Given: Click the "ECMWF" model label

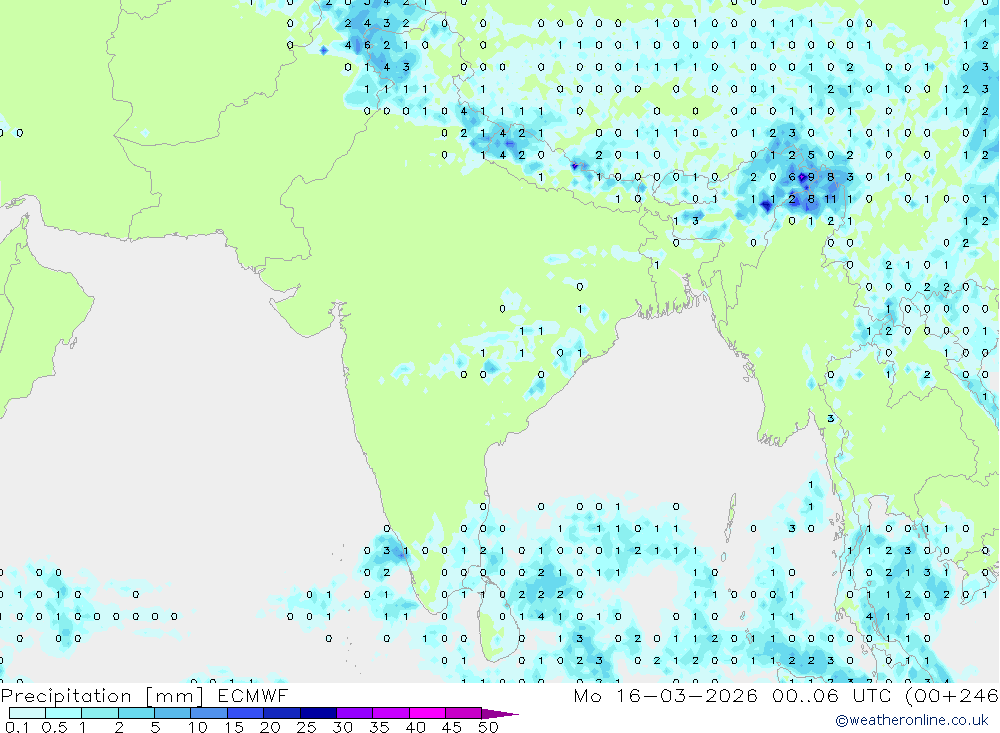Looking at the screenshot, I should coord(253,695).
